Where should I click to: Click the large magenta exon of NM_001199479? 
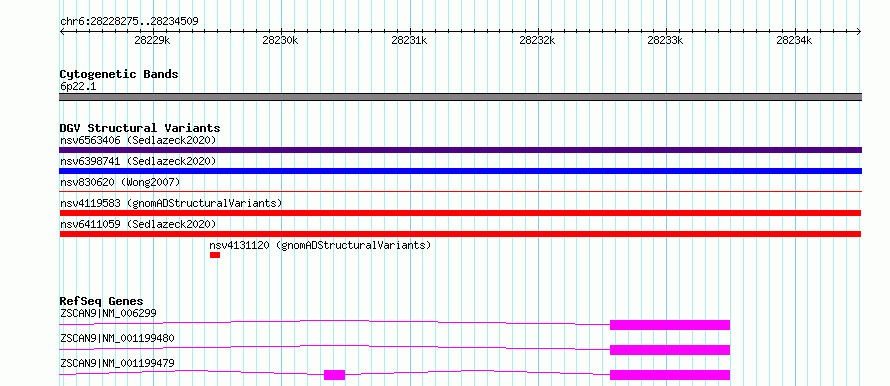670,375
